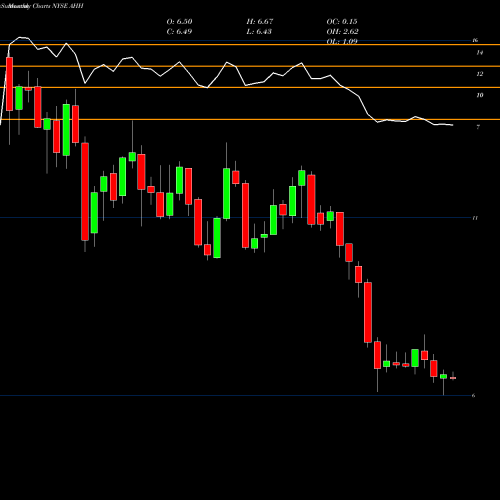Click the 'O: 6.50' open value
This screenshot has width=500, height=500.
pyautogui.click(x=179, y=22)
